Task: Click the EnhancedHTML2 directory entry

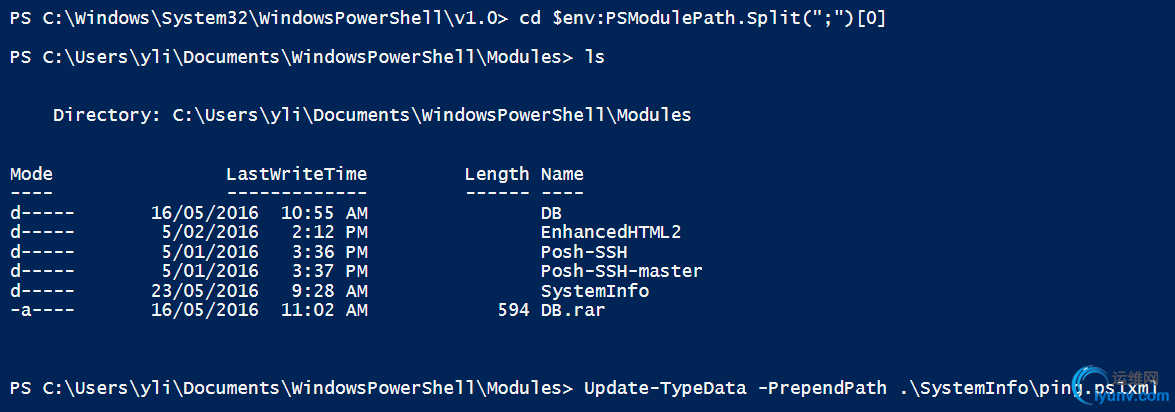Action: point(610,232)
